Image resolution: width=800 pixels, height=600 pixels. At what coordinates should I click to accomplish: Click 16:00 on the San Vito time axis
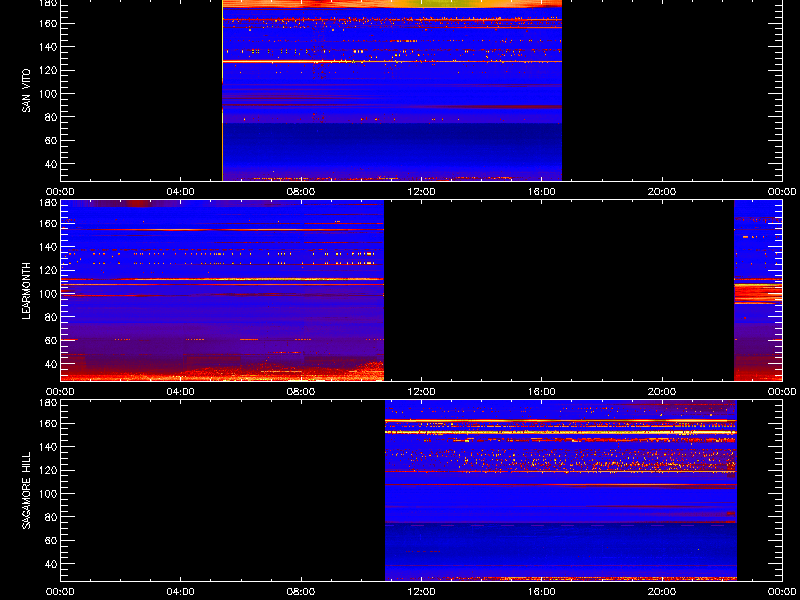pyautogui.click(x=542, y=192)
